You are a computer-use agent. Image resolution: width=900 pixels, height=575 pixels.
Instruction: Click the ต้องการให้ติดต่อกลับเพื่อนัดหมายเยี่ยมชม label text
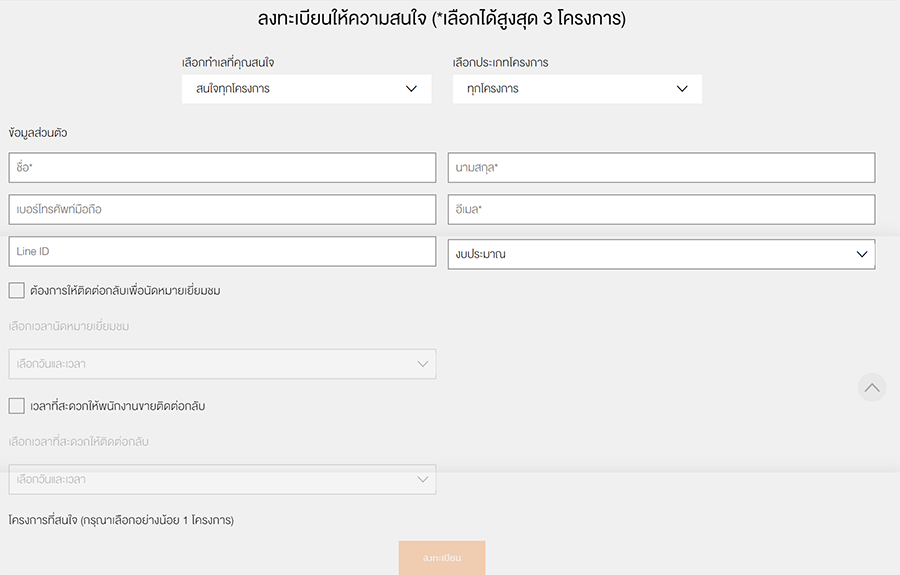(125, 291)
